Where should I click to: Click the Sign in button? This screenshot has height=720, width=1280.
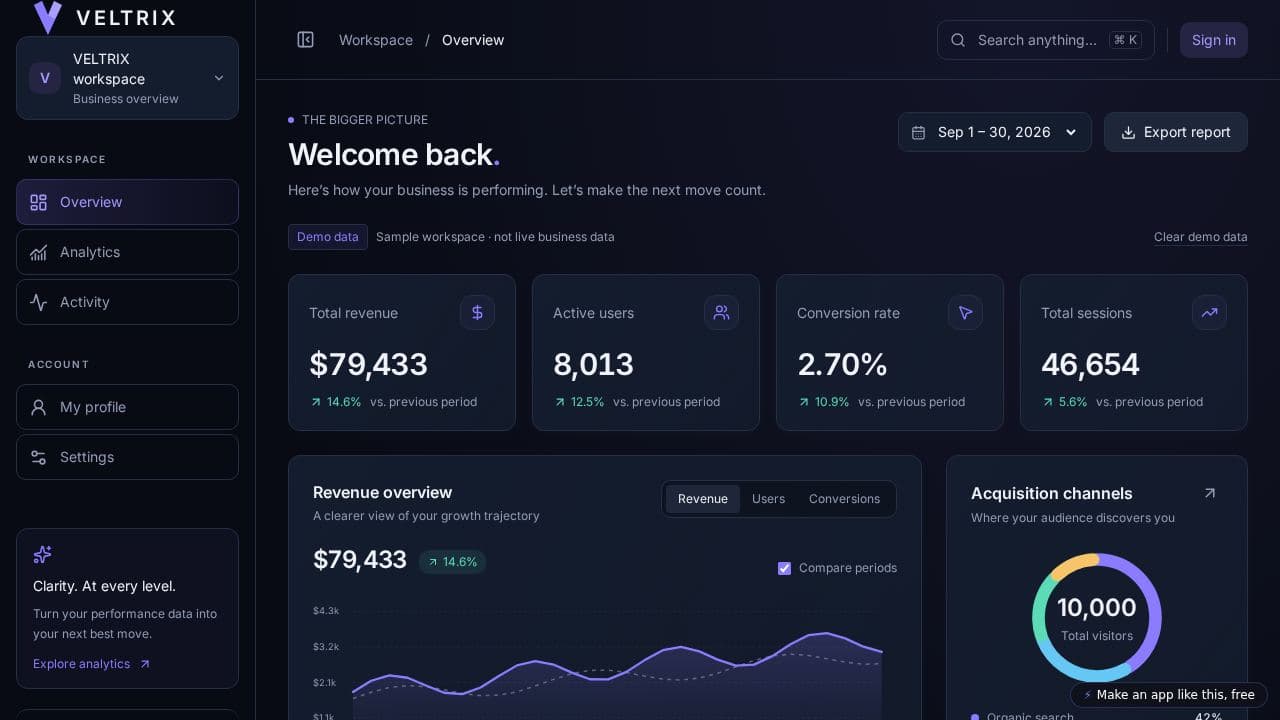pyautogui.click(x=1214, y=40)
